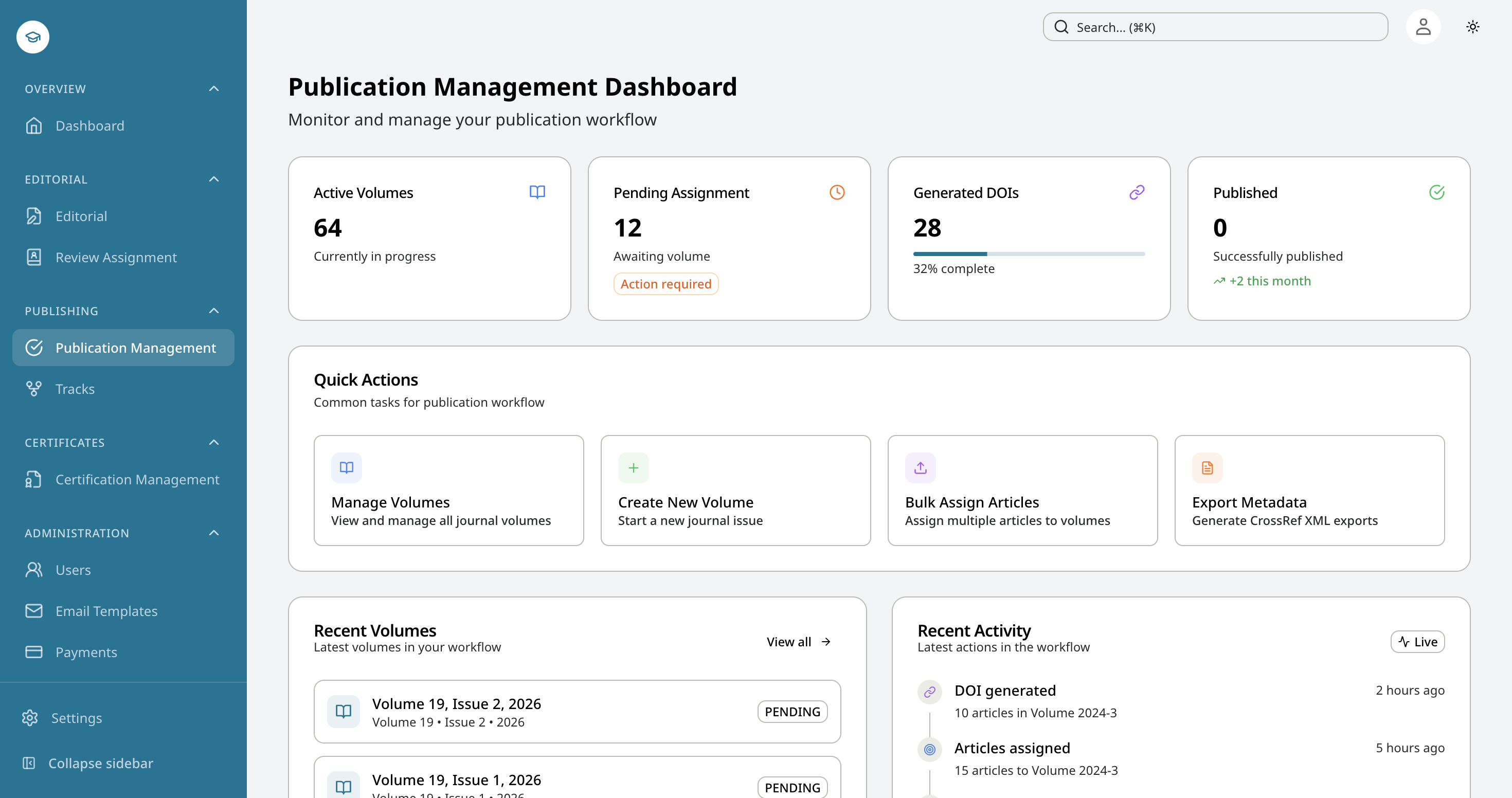Image resolution: width=1512 pixels, height=798 pixels.
Task: Click PENDING badge on Volume 19 Issue 1
Action: [x=793, y=787]
